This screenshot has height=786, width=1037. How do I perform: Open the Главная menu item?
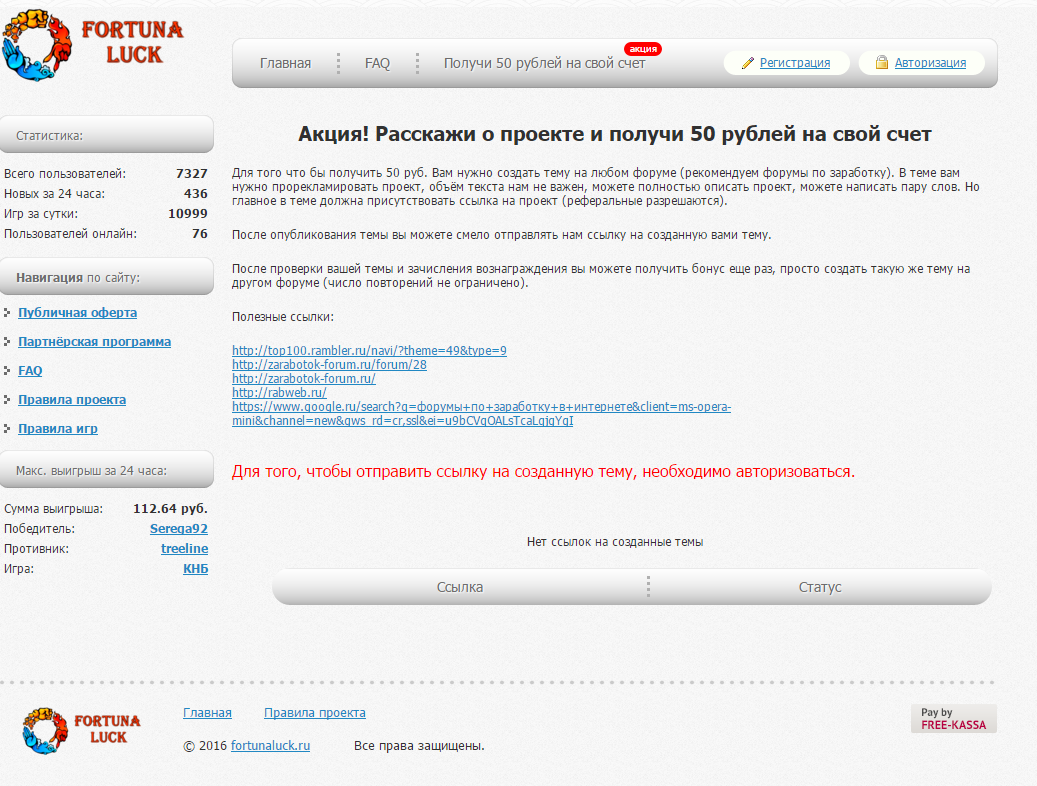pos(285,64)
